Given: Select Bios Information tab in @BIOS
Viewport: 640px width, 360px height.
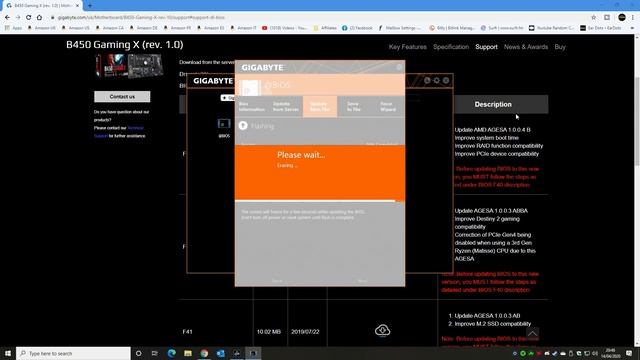Looking at the screenshot, I should pyautogui.click(x=251, y=107).
